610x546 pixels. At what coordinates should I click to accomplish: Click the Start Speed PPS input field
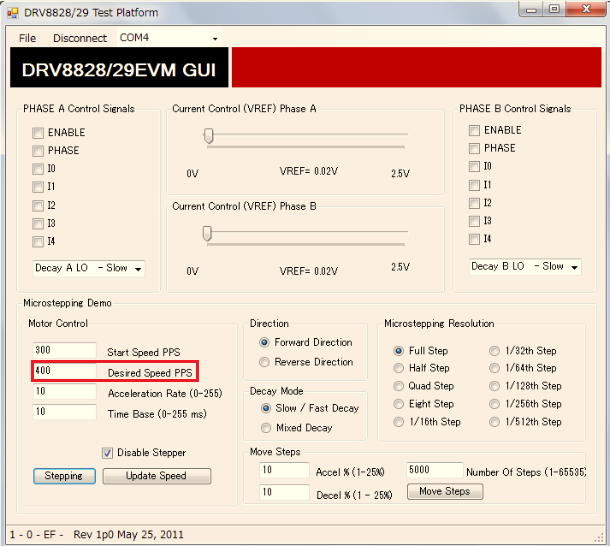pos(65,350)
